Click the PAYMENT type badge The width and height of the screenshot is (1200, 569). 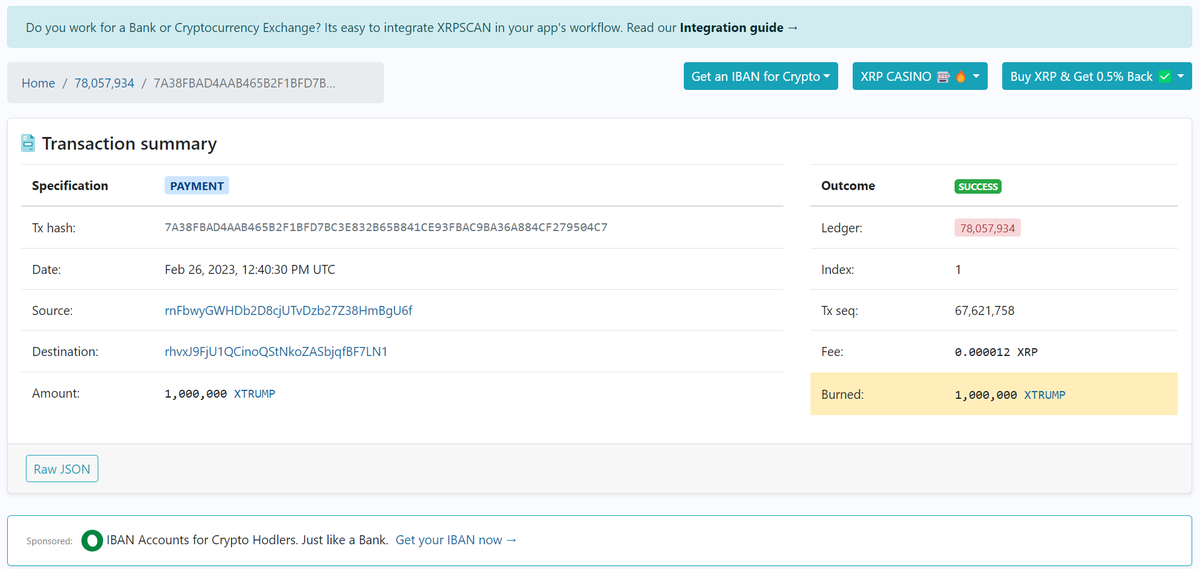[197, 186]
